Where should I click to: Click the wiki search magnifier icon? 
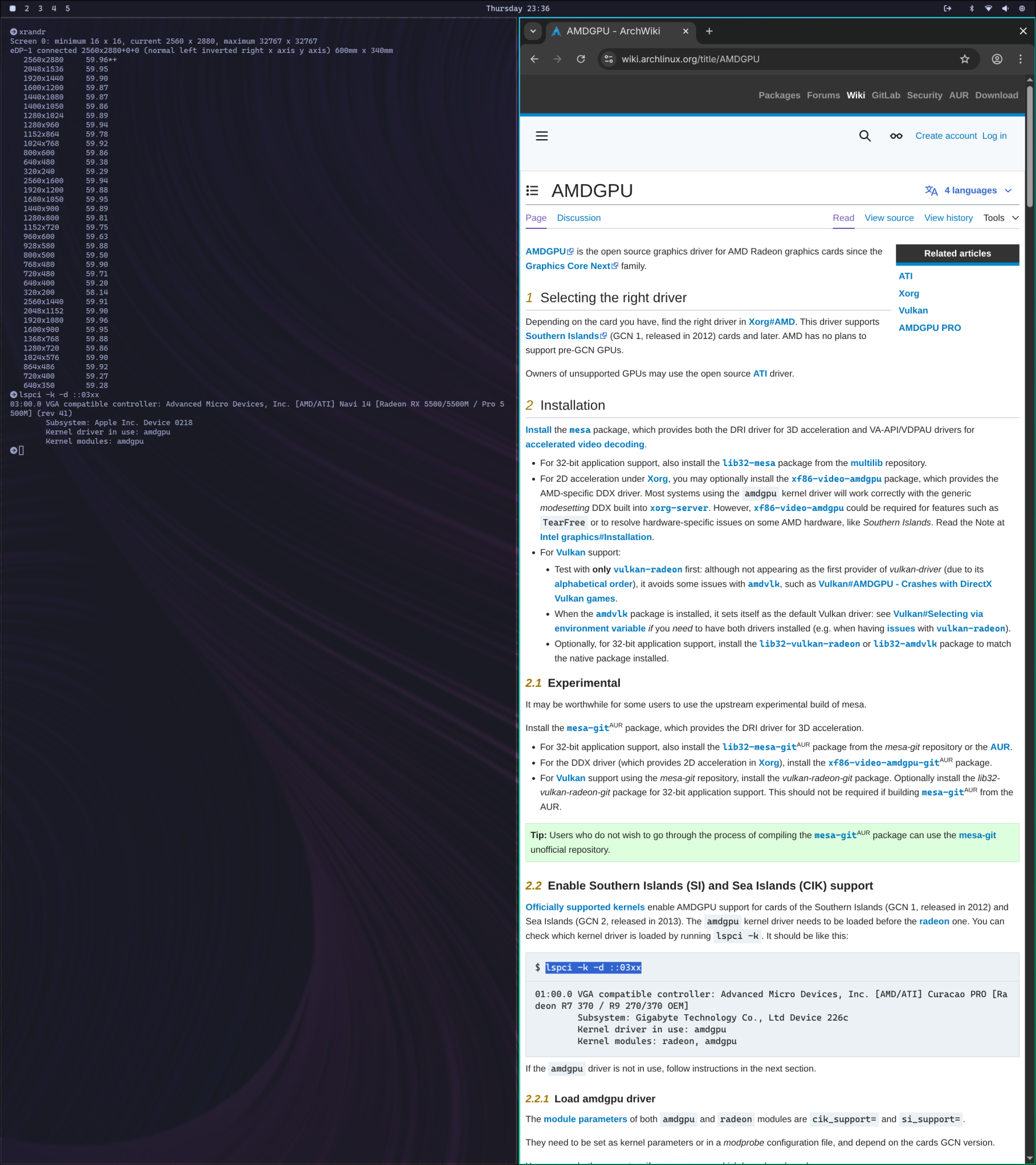point(865,136)
